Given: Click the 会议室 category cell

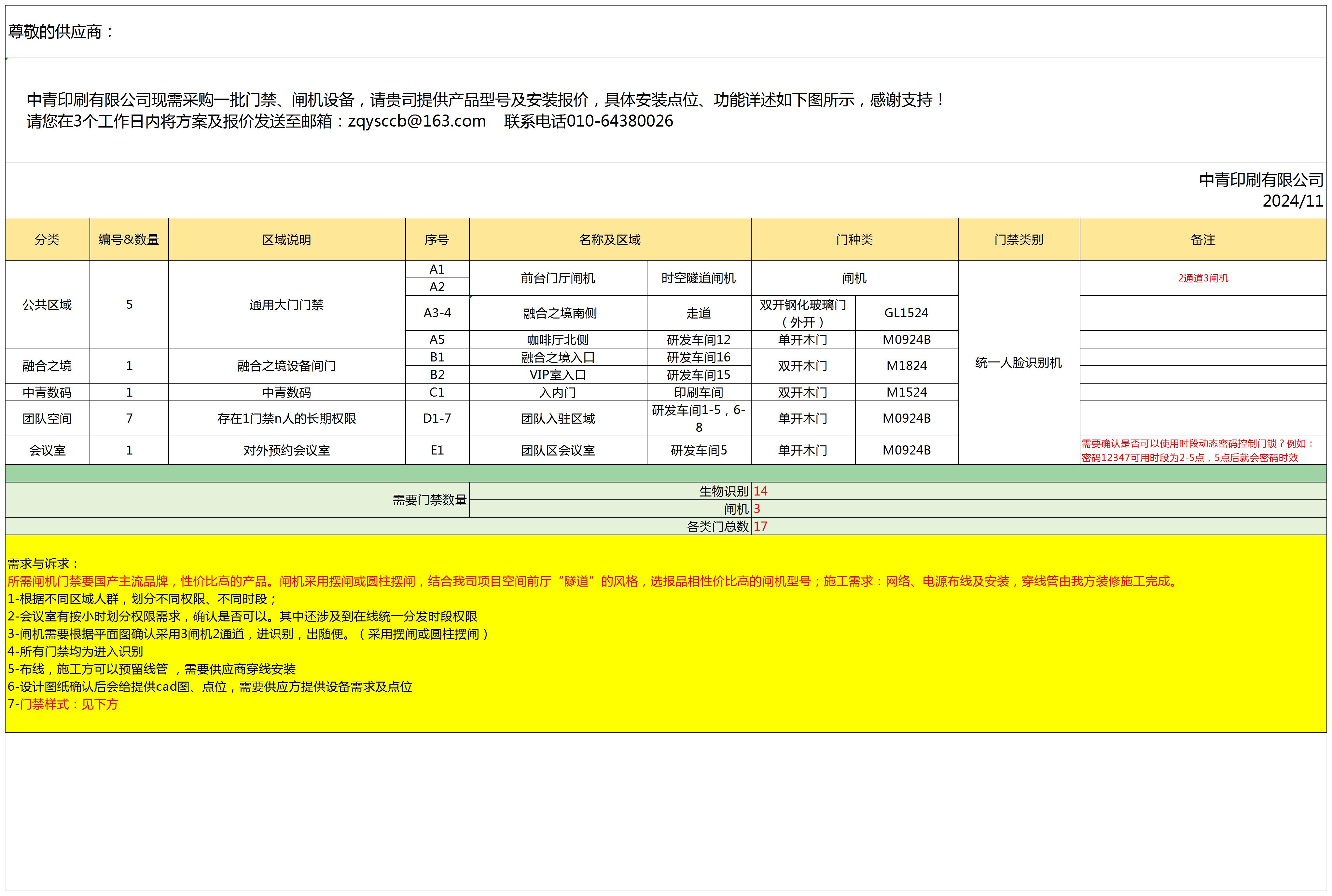Looking at the screenshot, I should point(48,450).
